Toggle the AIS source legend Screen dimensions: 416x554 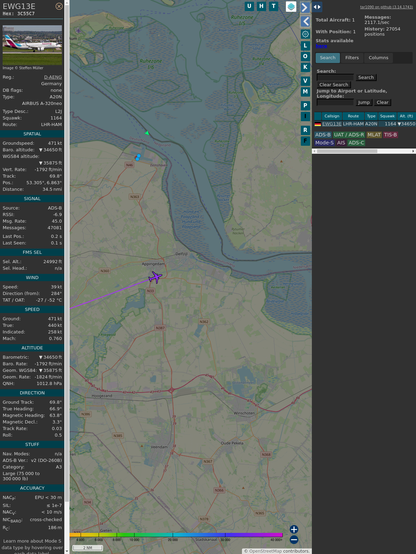pos(341,143)
